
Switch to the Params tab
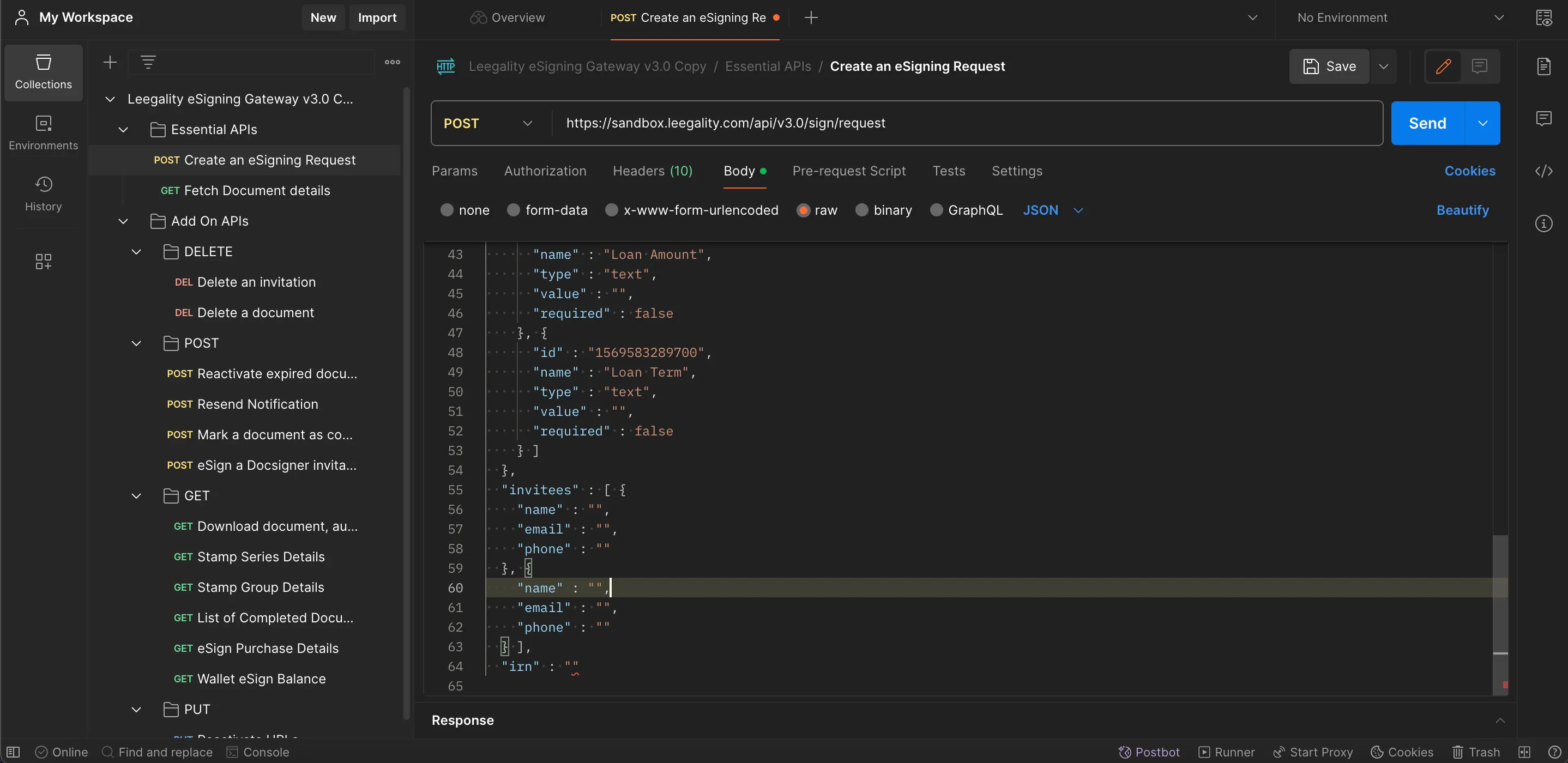pos(454,171)
